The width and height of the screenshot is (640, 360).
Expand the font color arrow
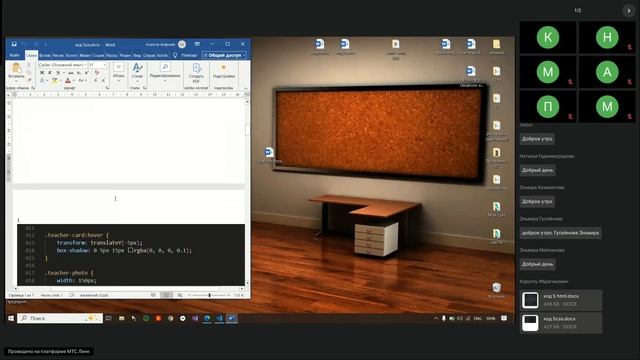click(73, 80)
